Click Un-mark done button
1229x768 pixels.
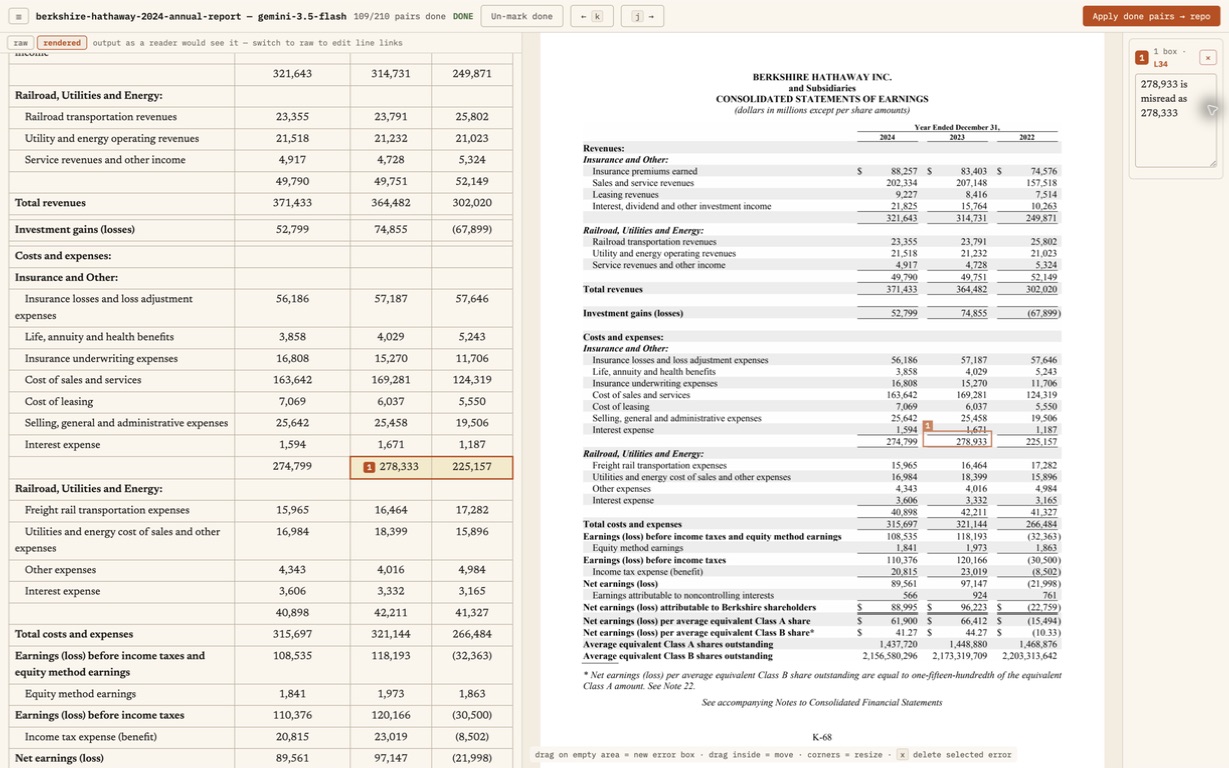click(521, 16)
